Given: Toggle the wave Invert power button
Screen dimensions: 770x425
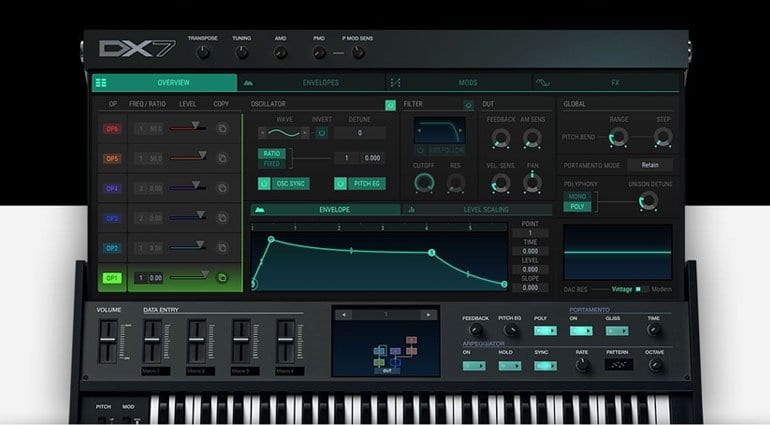Looking at the screenshot, I should (x=322, y=133).
